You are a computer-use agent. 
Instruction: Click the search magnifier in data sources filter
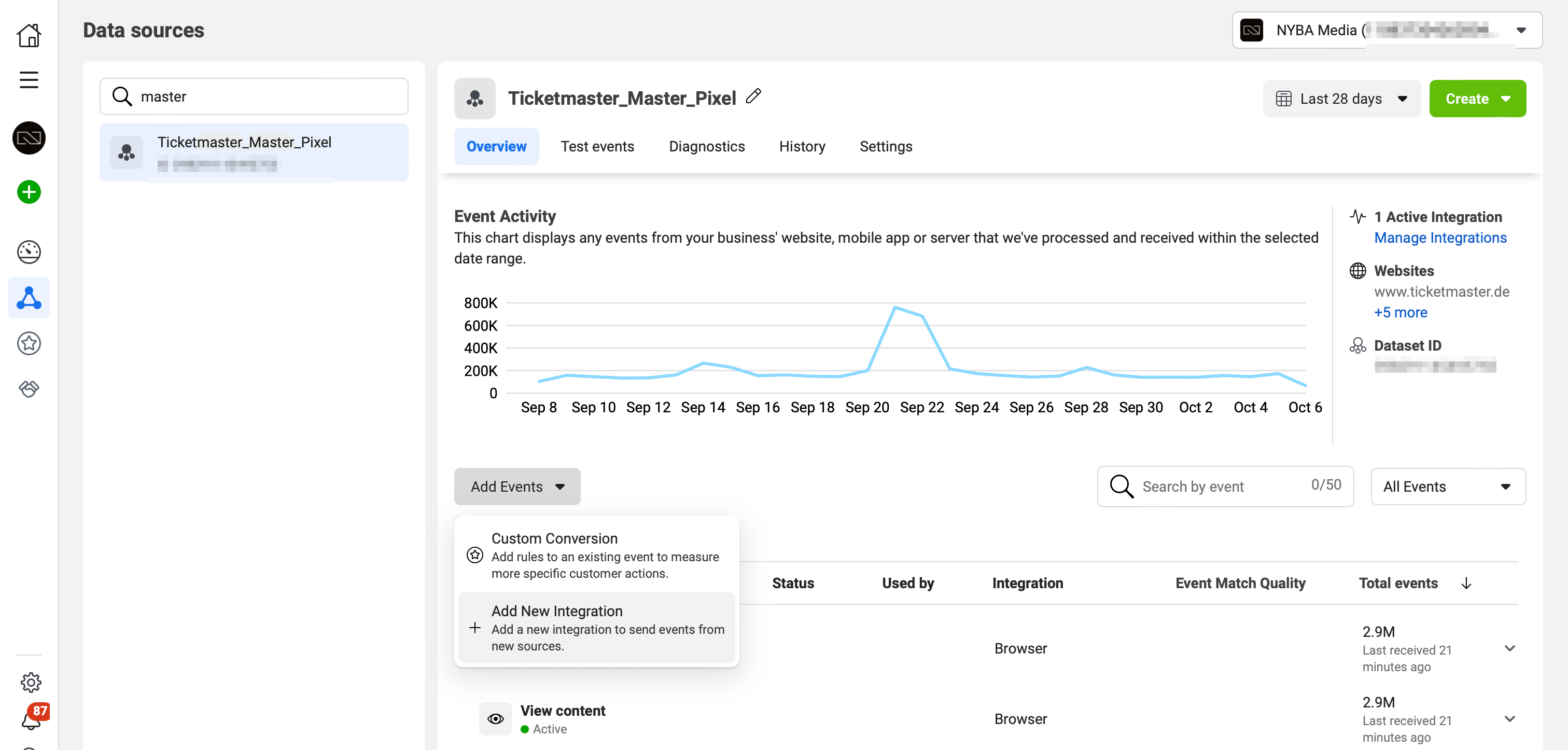(122, 96)
